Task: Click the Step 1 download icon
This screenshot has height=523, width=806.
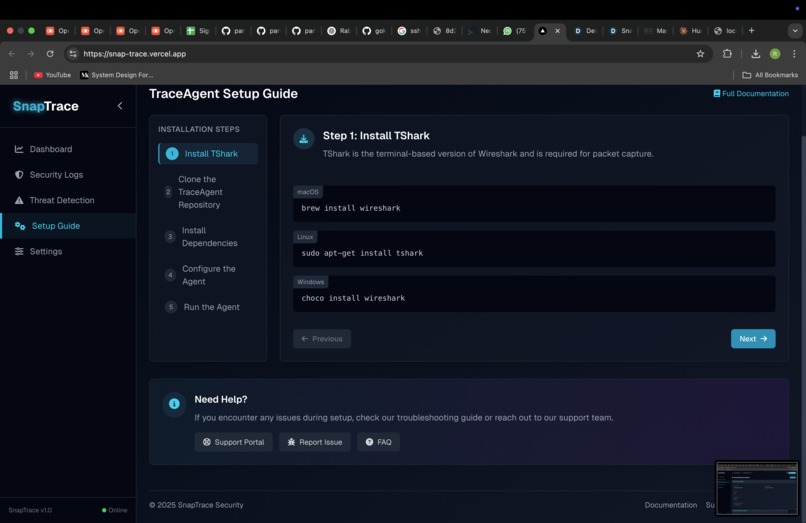Action: (x=304, y=139)
